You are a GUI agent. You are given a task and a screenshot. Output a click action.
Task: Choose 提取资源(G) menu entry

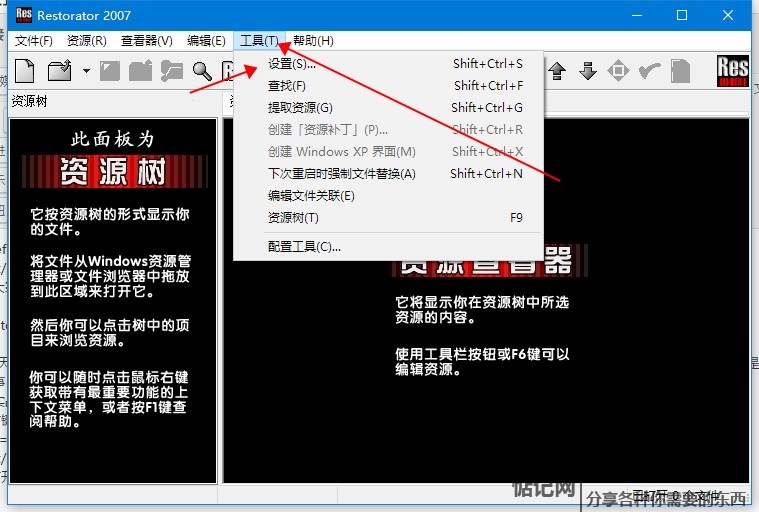coord(389,107)
